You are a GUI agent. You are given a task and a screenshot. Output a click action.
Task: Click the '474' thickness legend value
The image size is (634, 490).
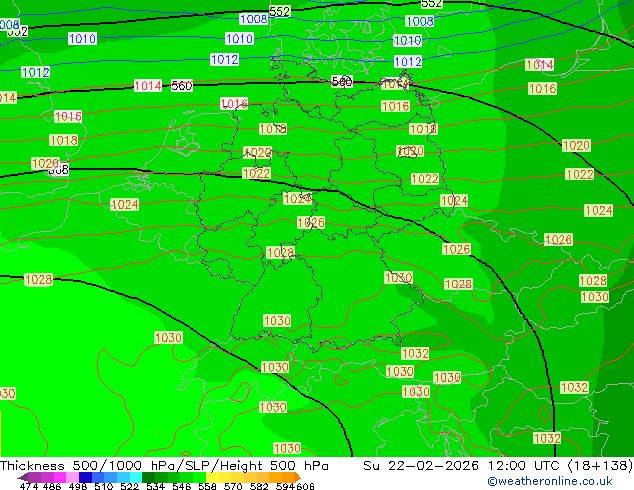tap(29, 486)
